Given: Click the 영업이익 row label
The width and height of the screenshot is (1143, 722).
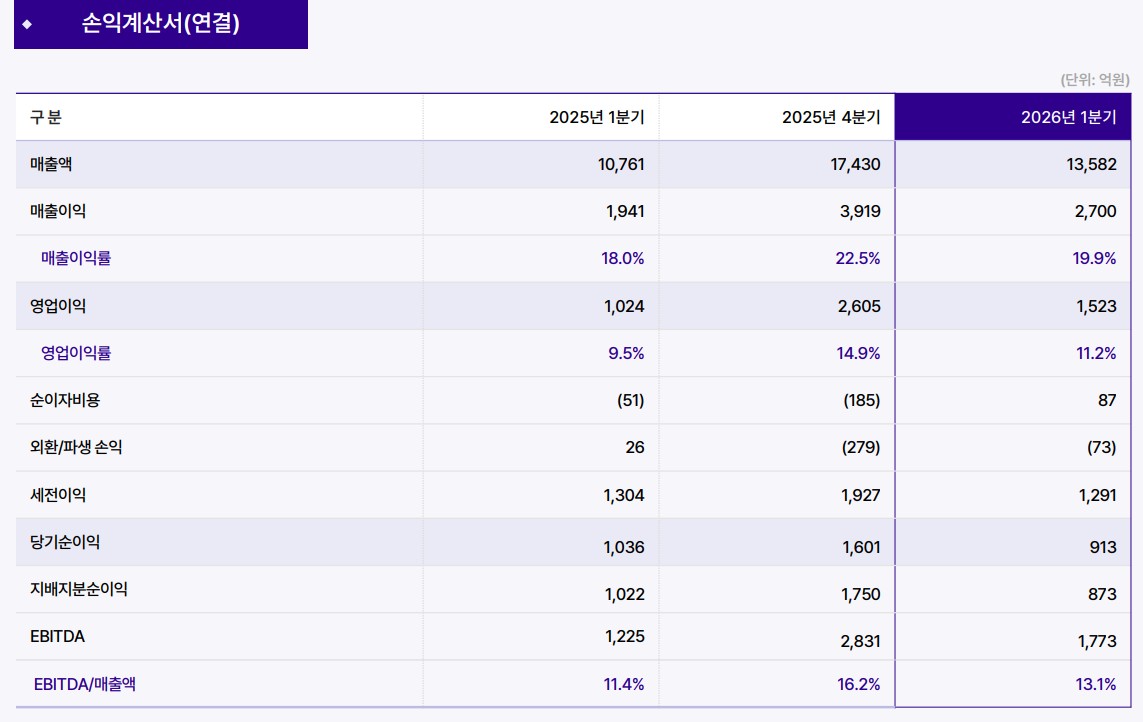Looking at the screenshot, I should click(x=58, y=306).
